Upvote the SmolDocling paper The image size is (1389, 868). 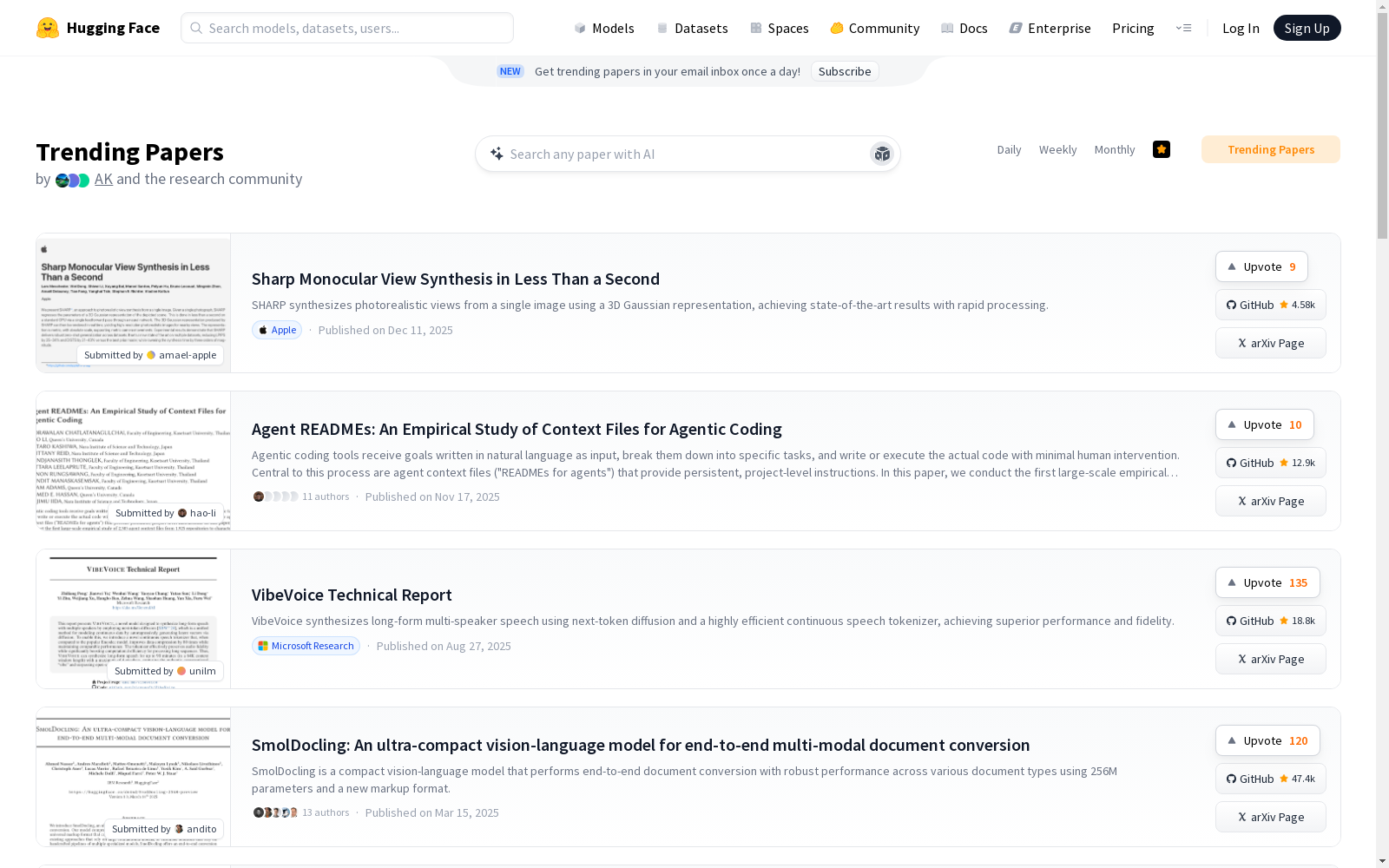click(1267, 740)
